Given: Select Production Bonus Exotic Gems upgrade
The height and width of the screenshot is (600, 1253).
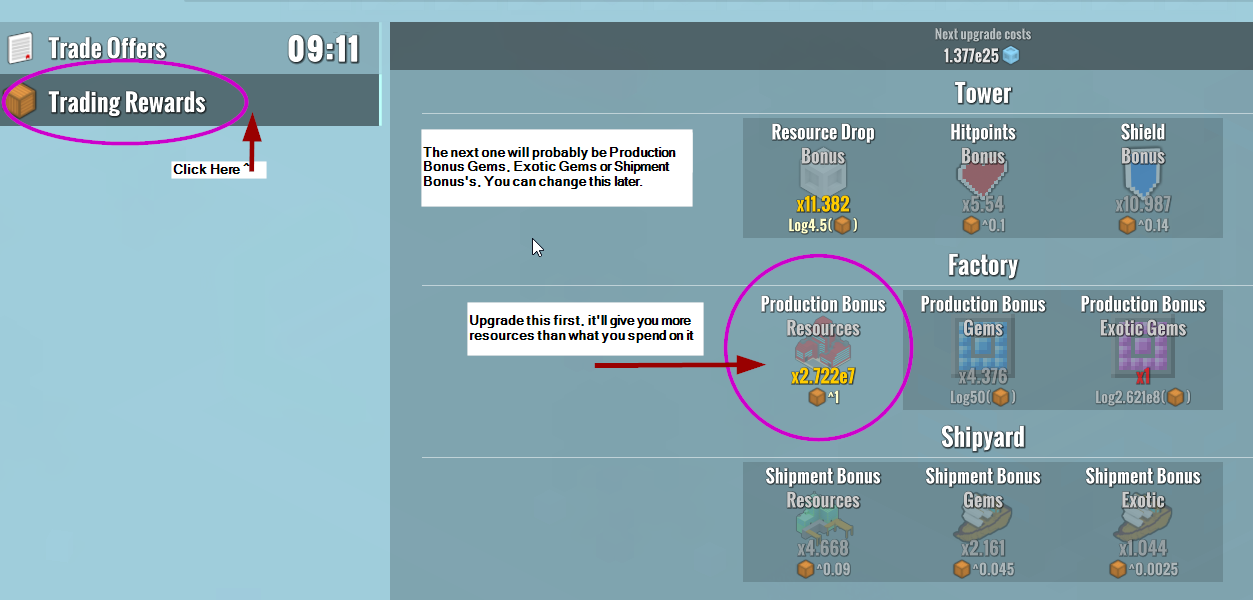Looking at the screenshot, I should coord(1143,350).
